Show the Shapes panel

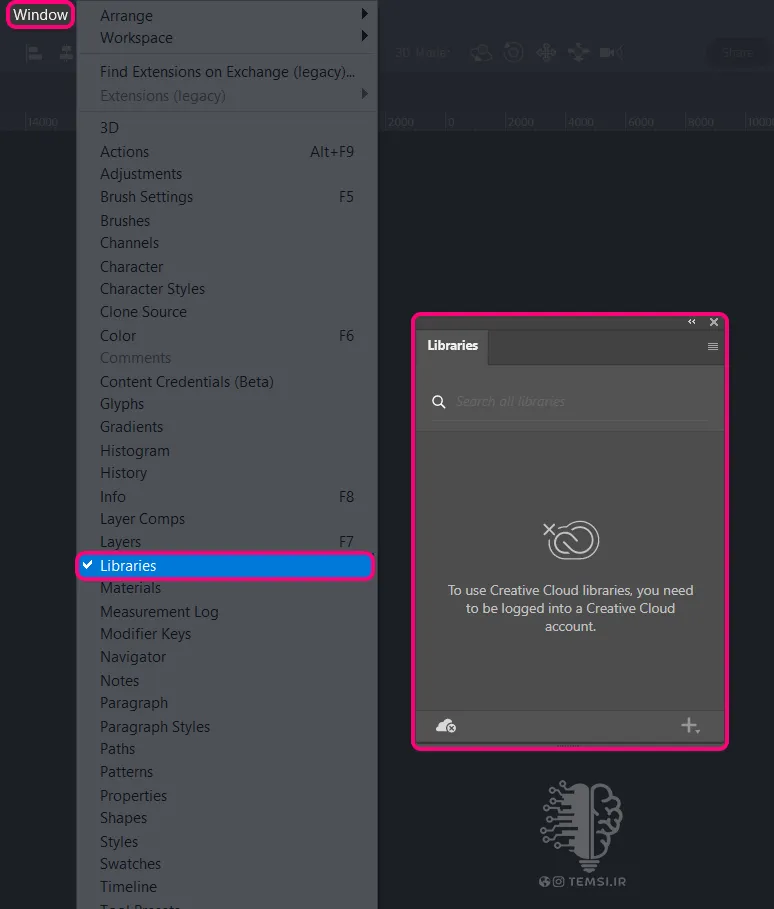click(227, 817)
